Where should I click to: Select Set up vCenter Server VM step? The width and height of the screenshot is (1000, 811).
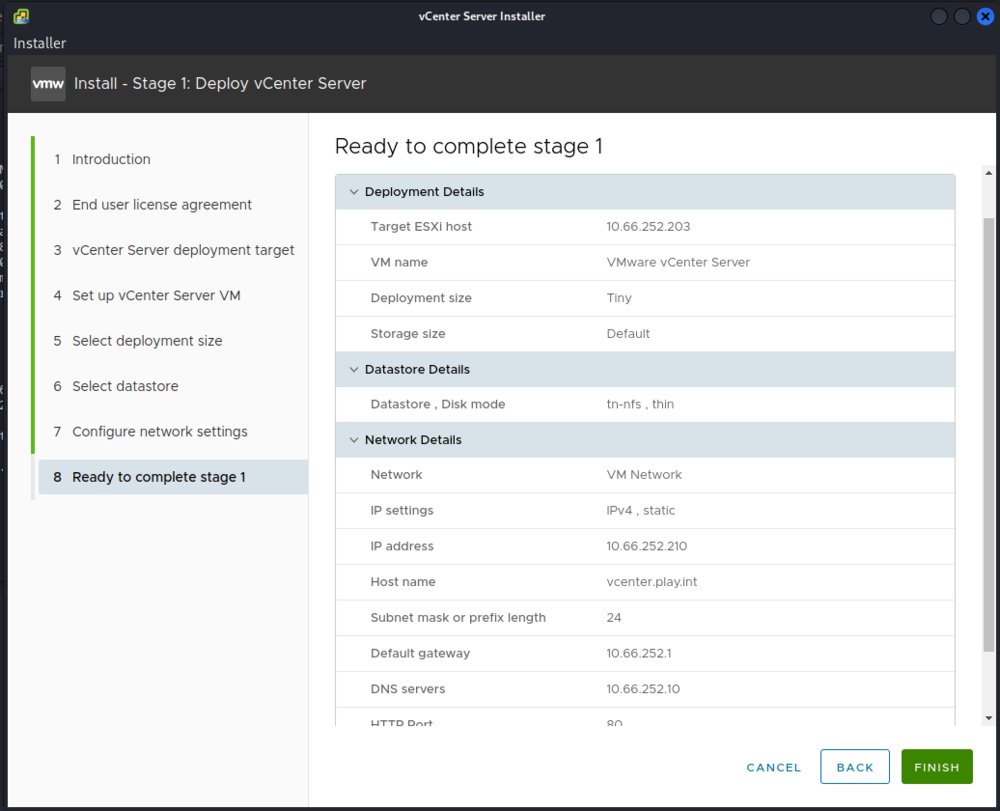156,296
